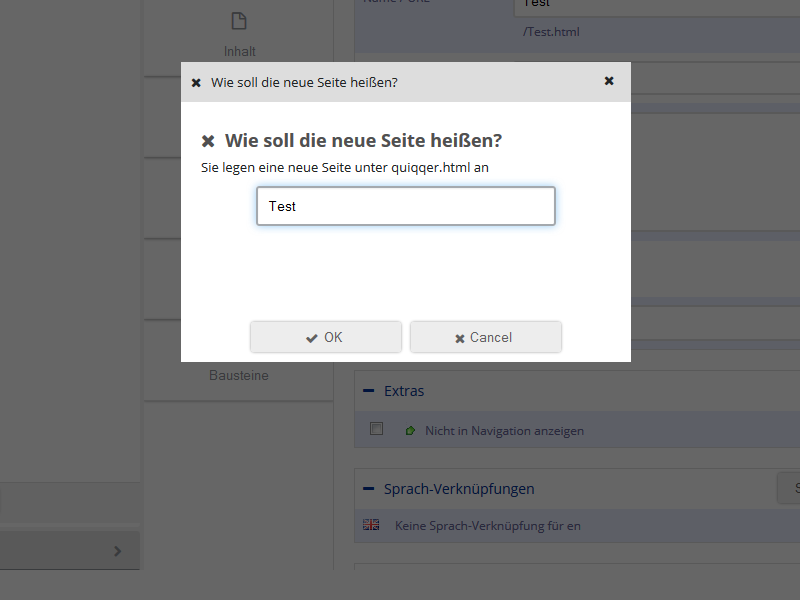The width and height of the screenshot is (800, 600).
Task: Confirm the new page with OK
Action: point(325,337)
